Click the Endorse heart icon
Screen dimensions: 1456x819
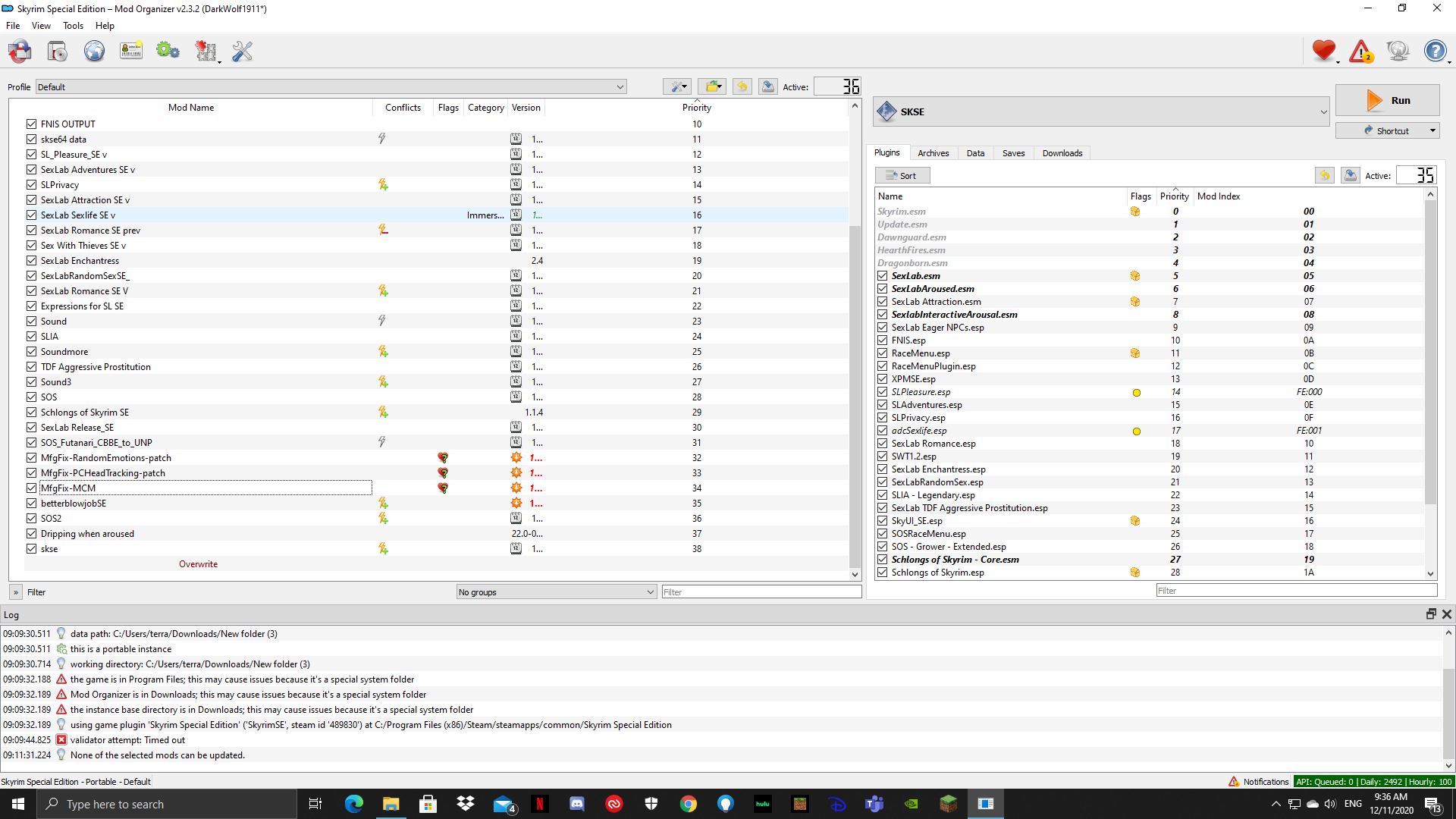coord(1324,52)
